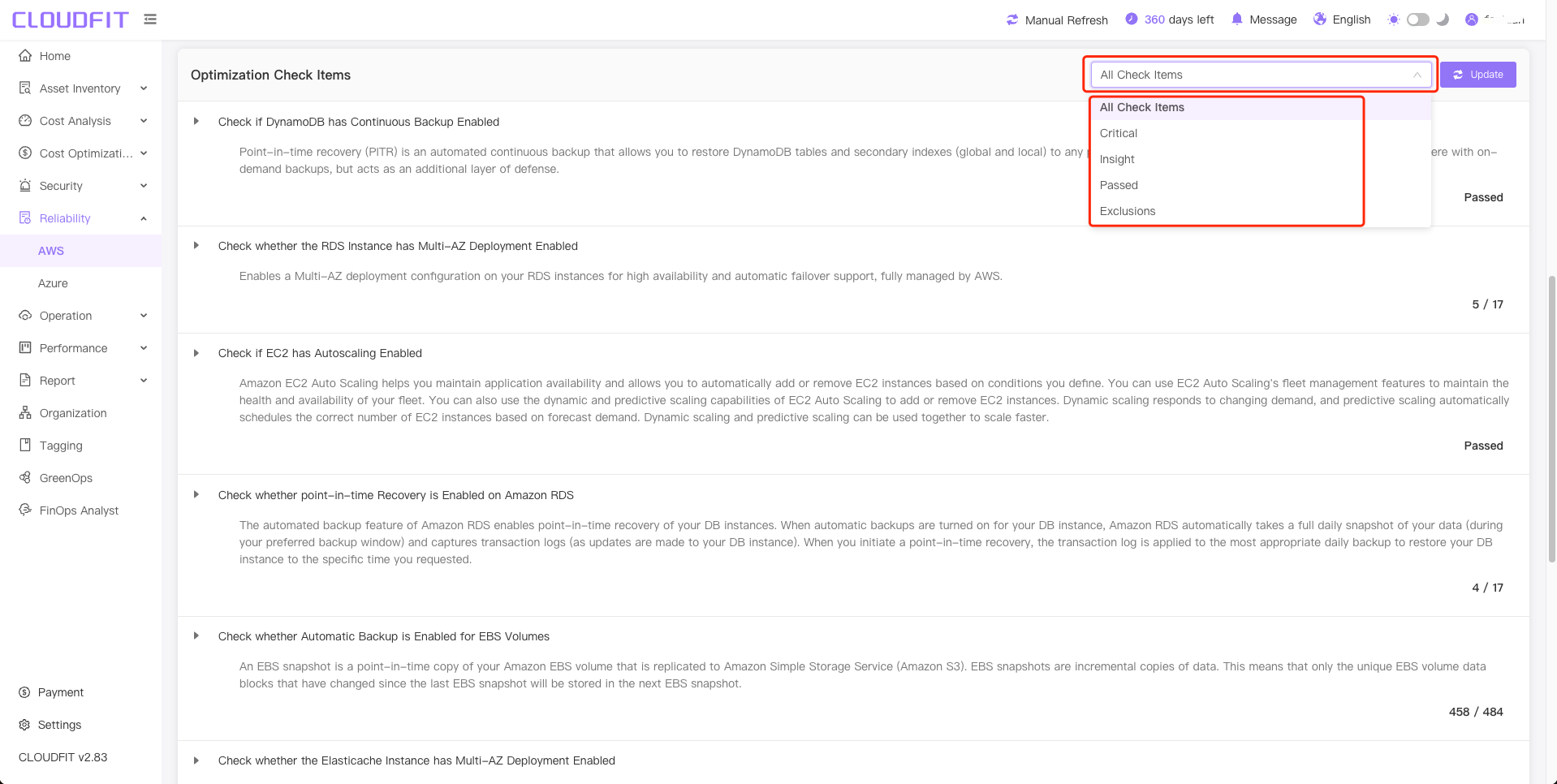The image size is (1557, 784).
Task: Click the moon dark-mode icon
Action: (x=1443, y=19)
